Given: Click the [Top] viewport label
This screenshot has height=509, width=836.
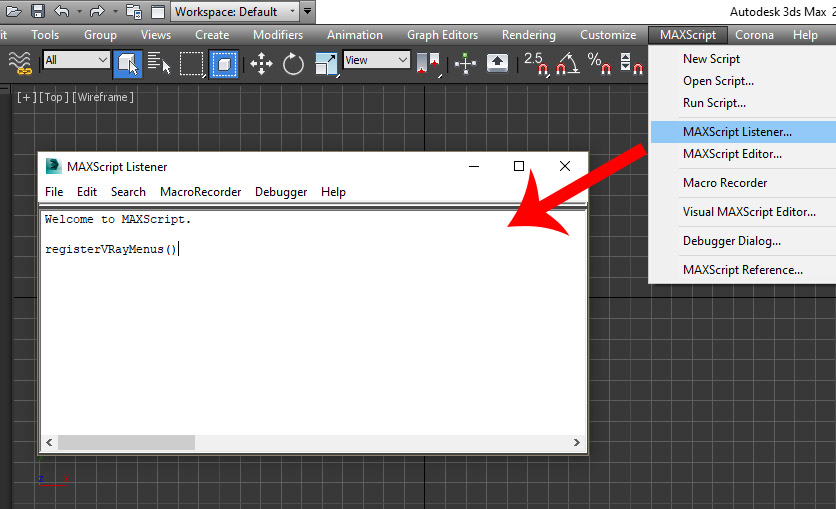Looking at the screenshot, I should coord(53,97).
